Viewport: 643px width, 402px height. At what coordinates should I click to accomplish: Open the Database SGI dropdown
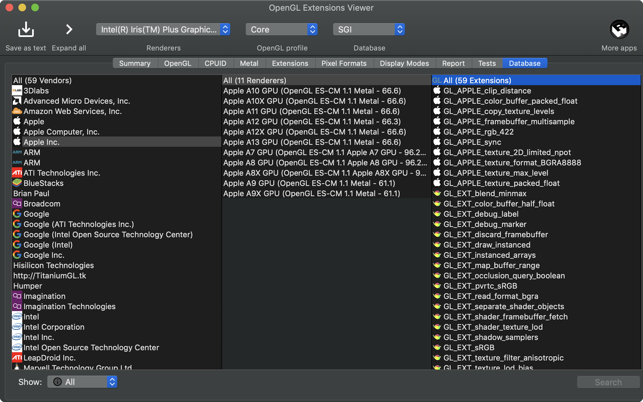(369, 30)
